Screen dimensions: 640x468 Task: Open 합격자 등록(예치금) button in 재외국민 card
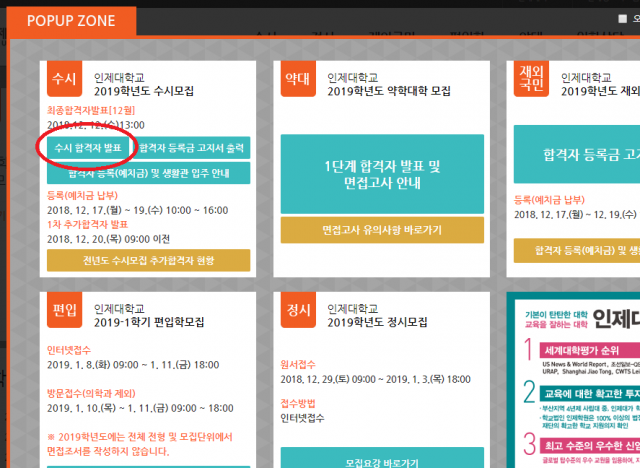[577, 251]
